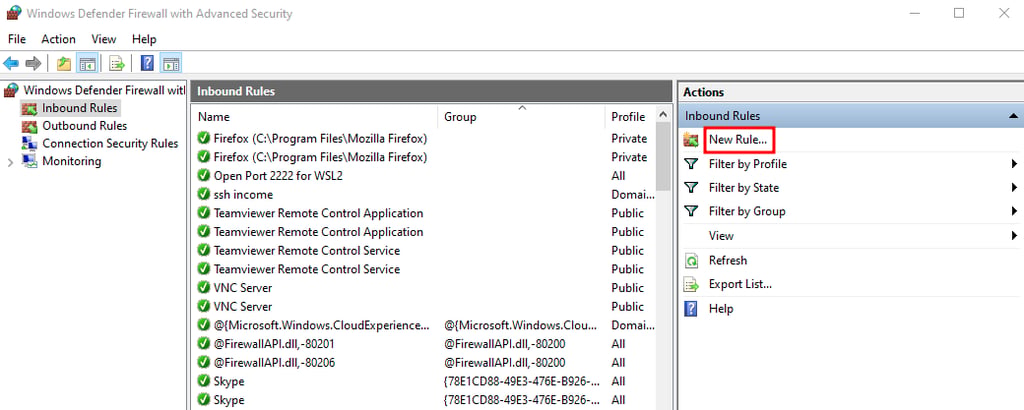Expand the Filter by Group submenu arrow
Screen dimensions: 1024x410
point(1014,212)
